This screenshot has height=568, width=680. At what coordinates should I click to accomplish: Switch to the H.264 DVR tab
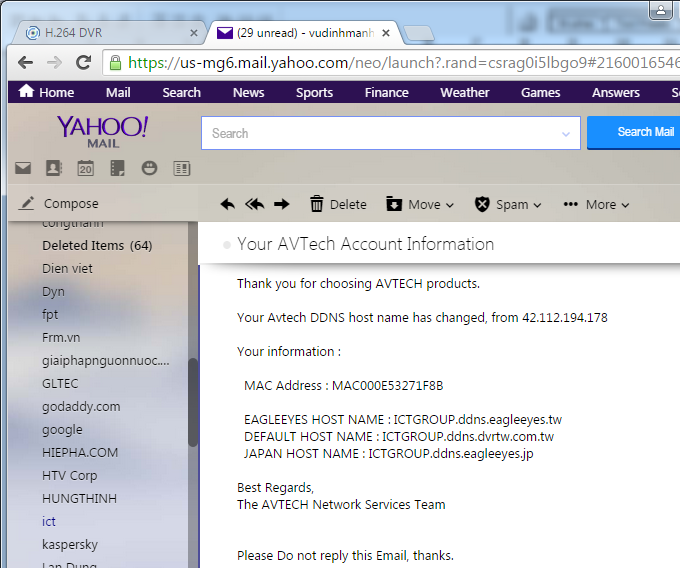[x=108, y=33]
